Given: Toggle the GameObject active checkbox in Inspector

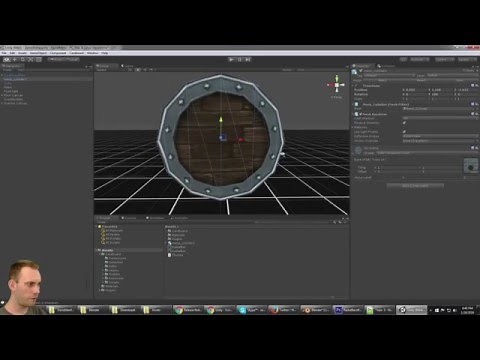Looking at the screenshot, I should tap(361, 71).
